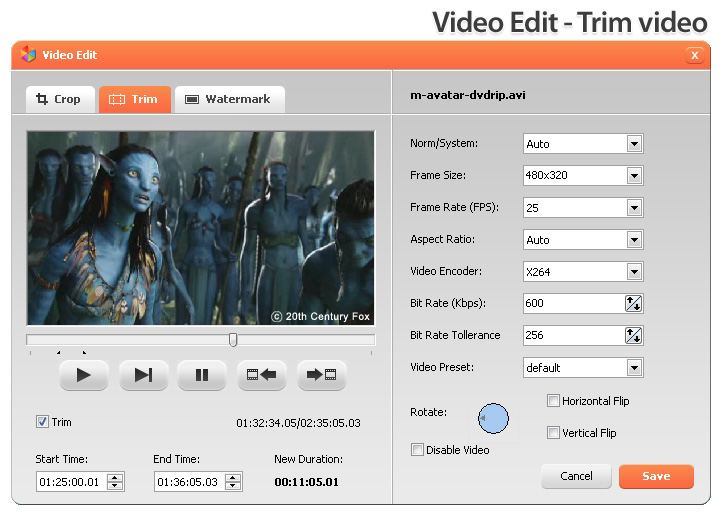This screenshot has width=724, height=516.
Task: Set trim end point marker button
Action: (321, 375)
